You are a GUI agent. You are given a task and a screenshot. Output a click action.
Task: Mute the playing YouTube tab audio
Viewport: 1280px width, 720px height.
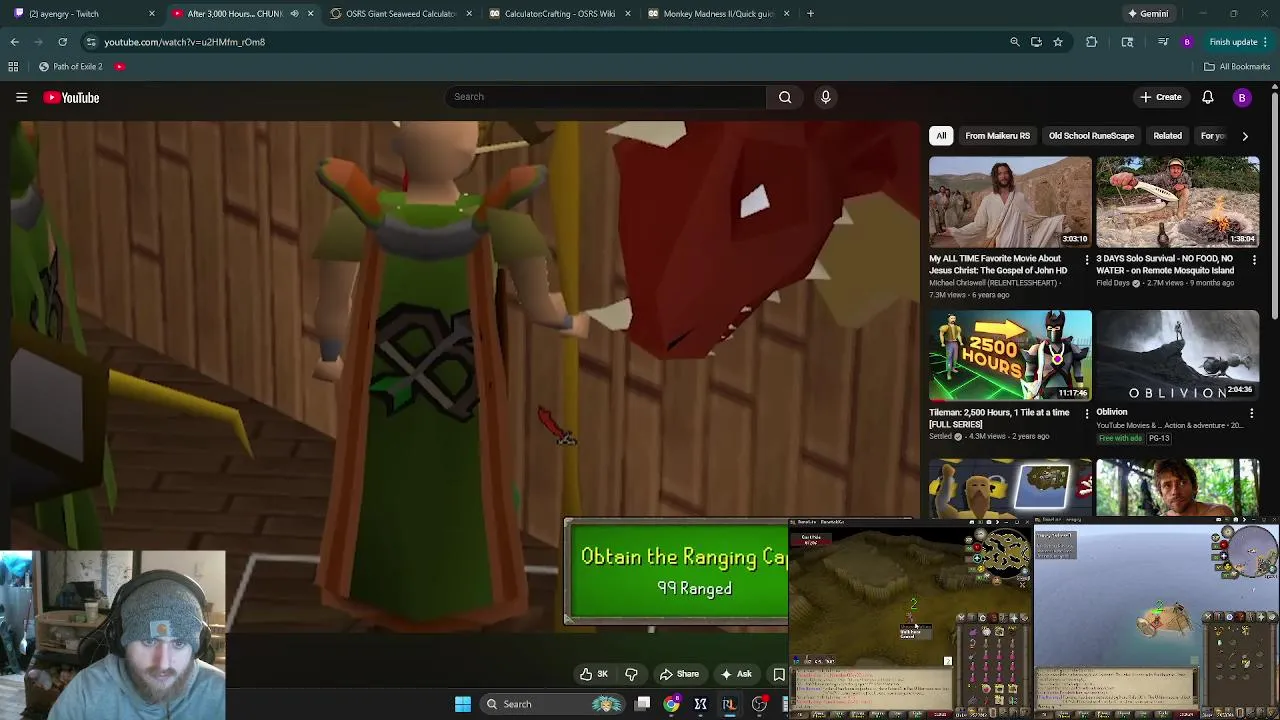[x=294, y=14]
